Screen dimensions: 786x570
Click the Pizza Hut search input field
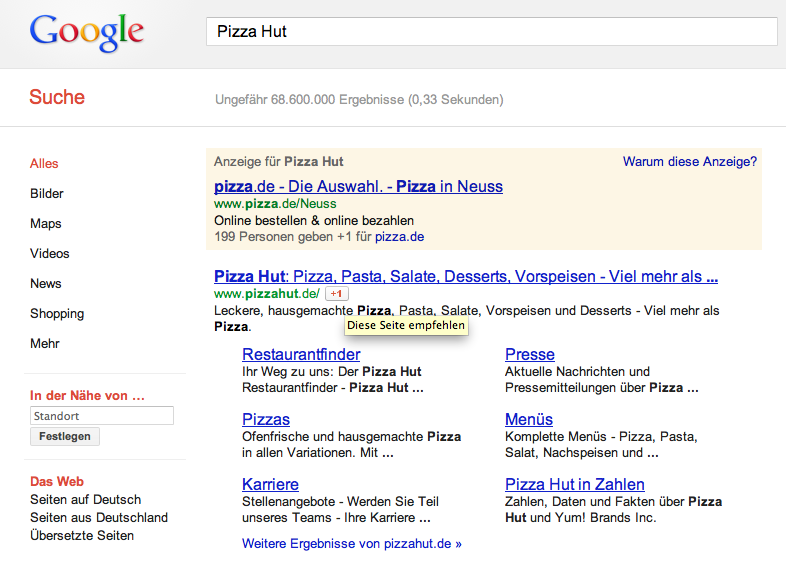pyautogui.click(x=491, y=31)
